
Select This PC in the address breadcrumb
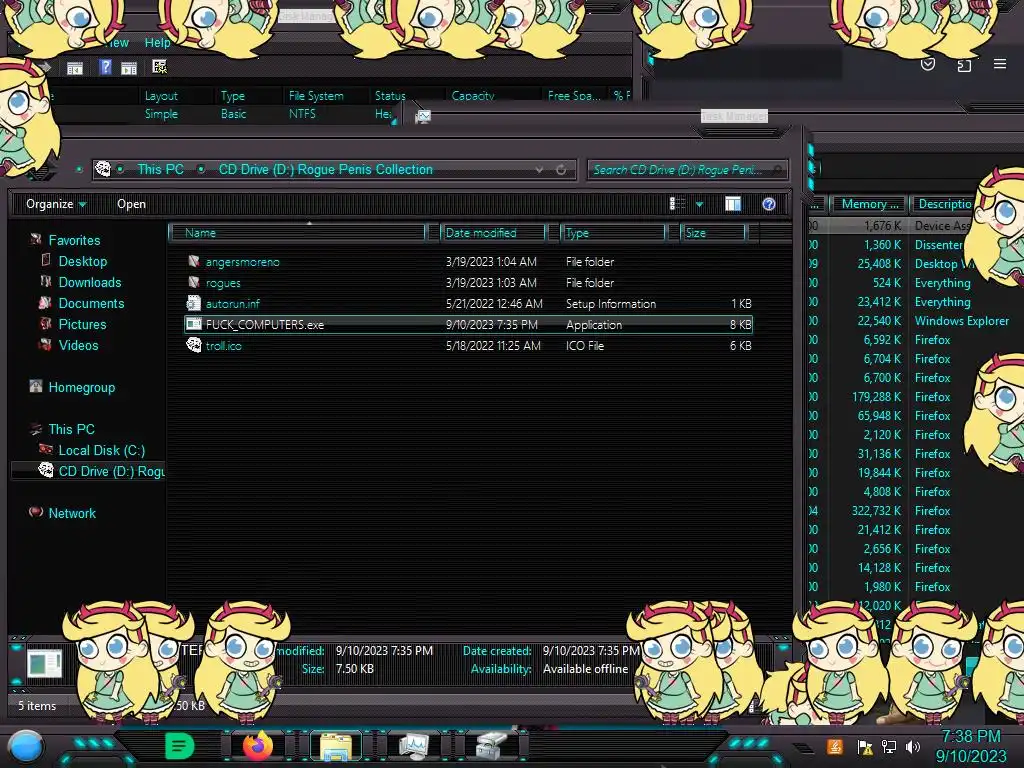coord(160,170)
